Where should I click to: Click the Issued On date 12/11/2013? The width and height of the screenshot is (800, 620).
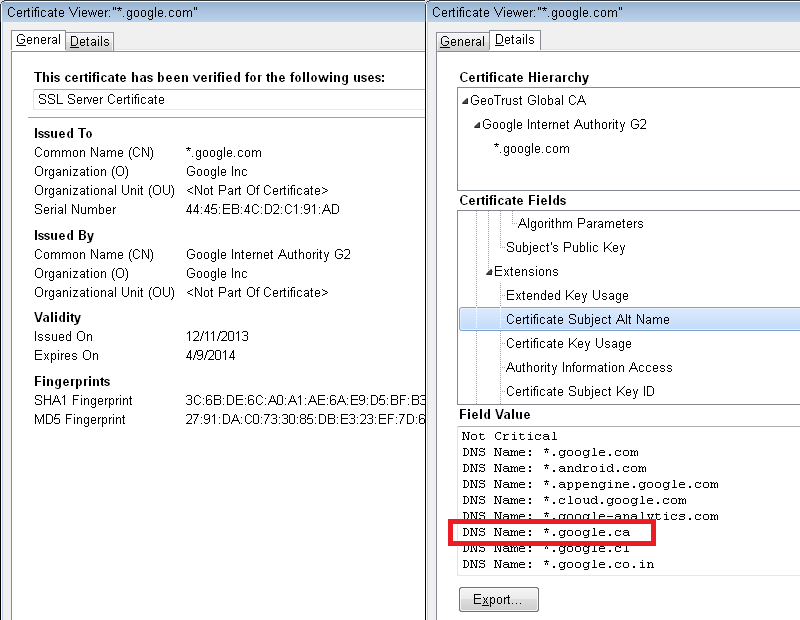(x=217, y=336)
